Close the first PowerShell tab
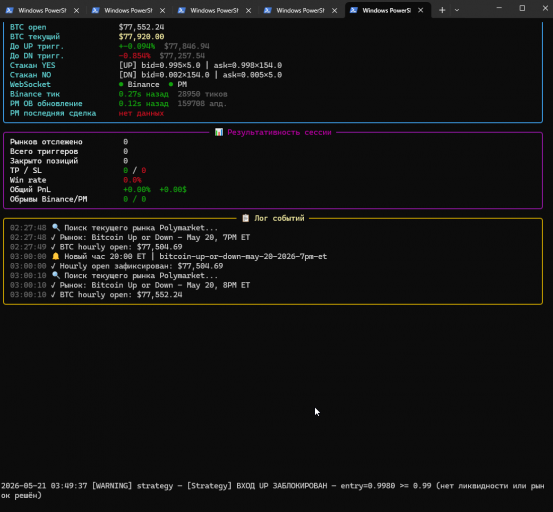 77,11
